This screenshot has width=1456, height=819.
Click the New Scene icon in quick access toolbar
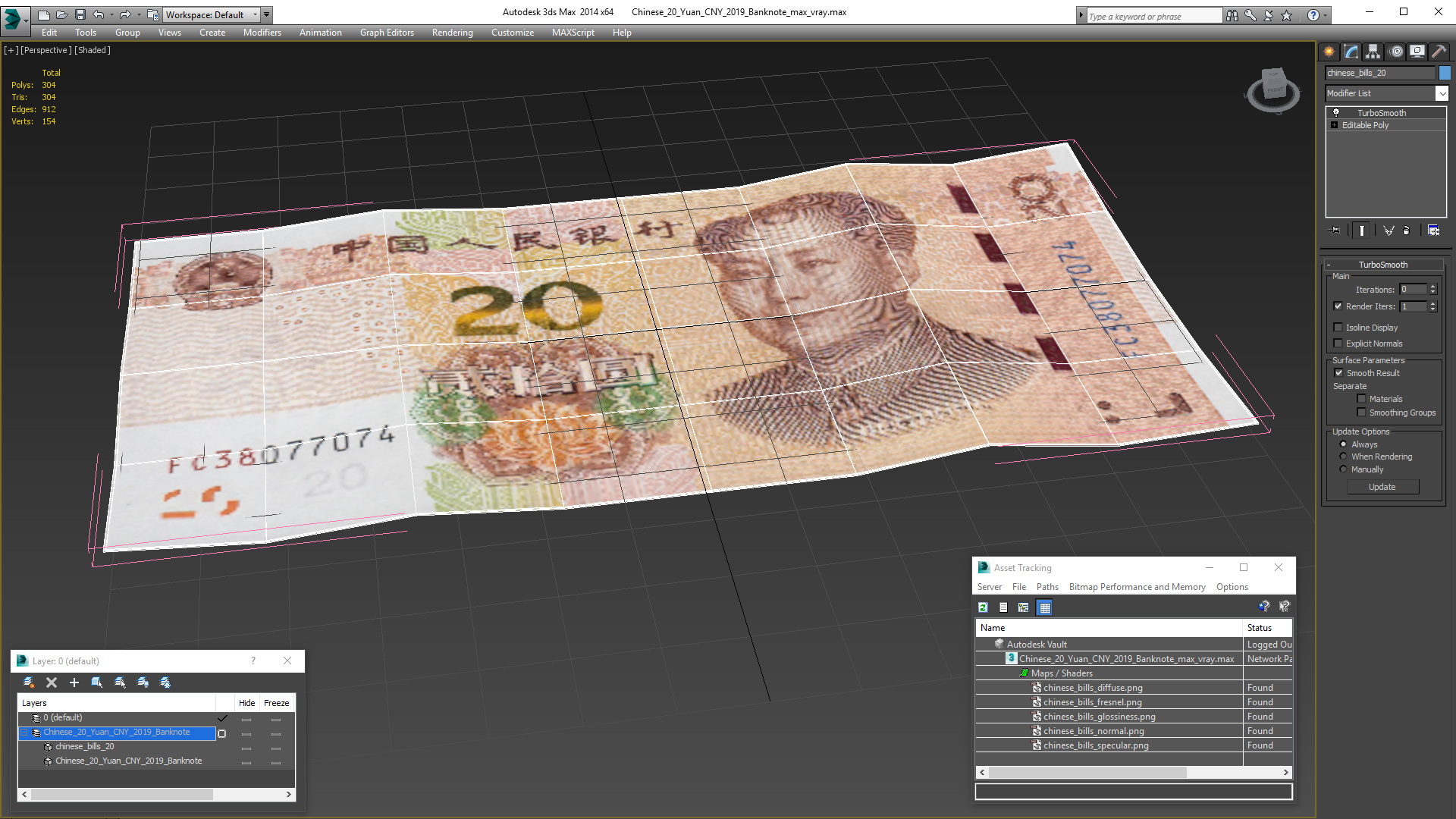point(43,14)
